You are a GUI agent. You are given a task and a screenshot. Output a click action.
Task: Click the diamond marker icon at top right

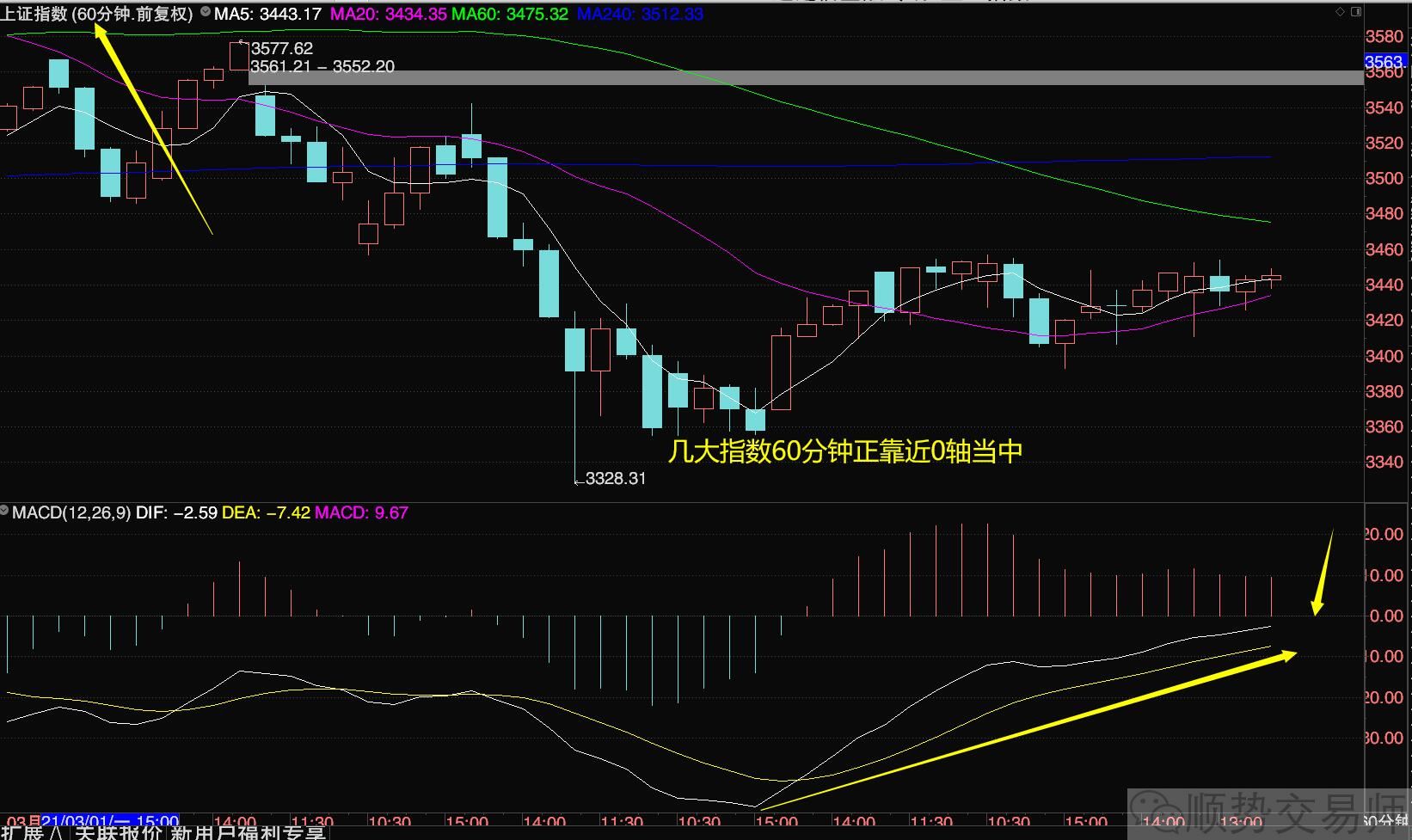pyautogui.click(x=1340, y=12)
